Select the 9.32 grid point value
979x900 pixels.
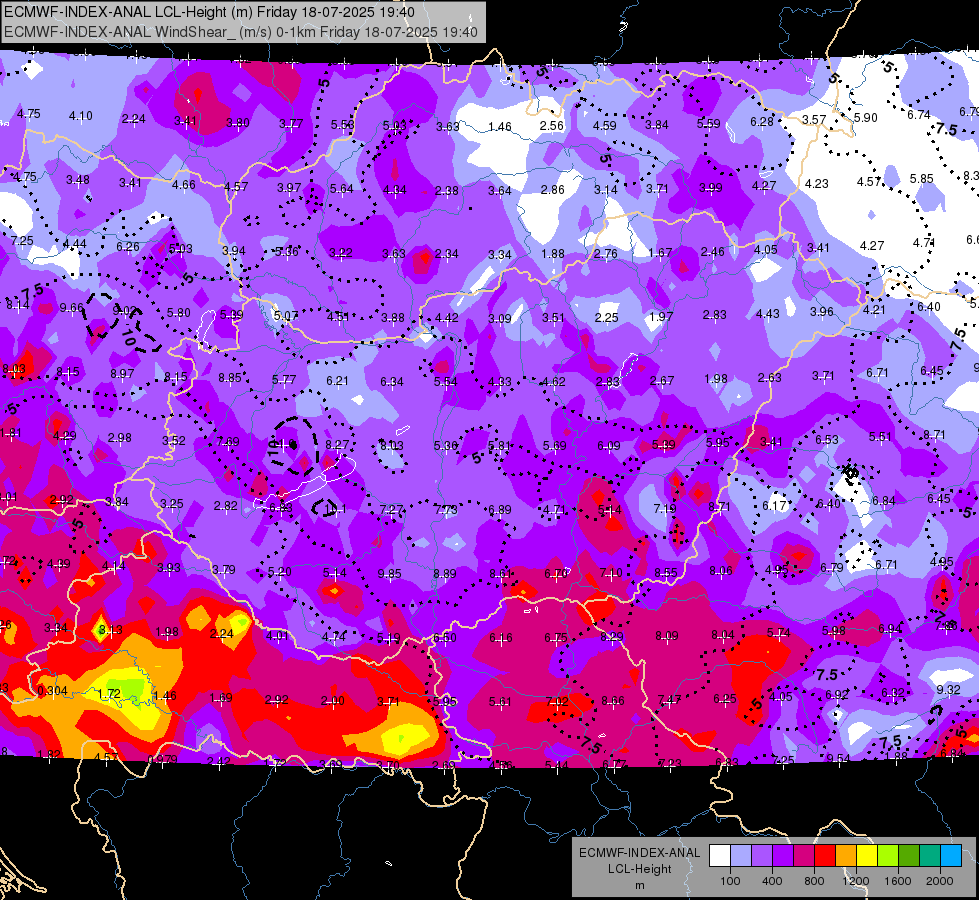[948, 690]
